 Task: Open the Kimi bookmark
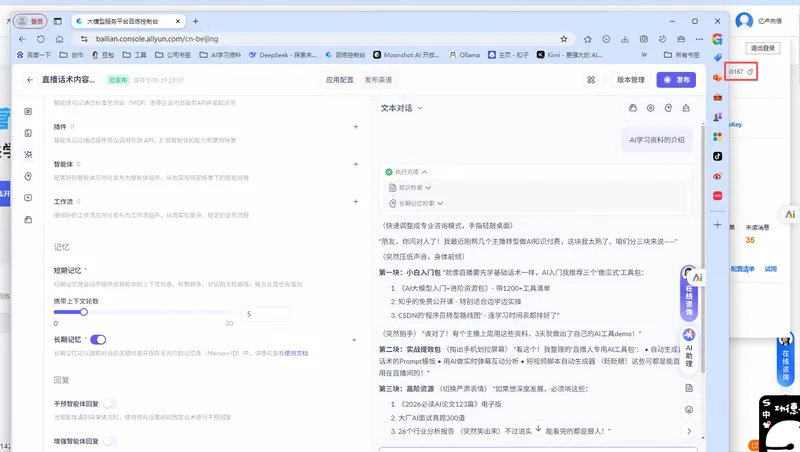[x=569, y=55]
